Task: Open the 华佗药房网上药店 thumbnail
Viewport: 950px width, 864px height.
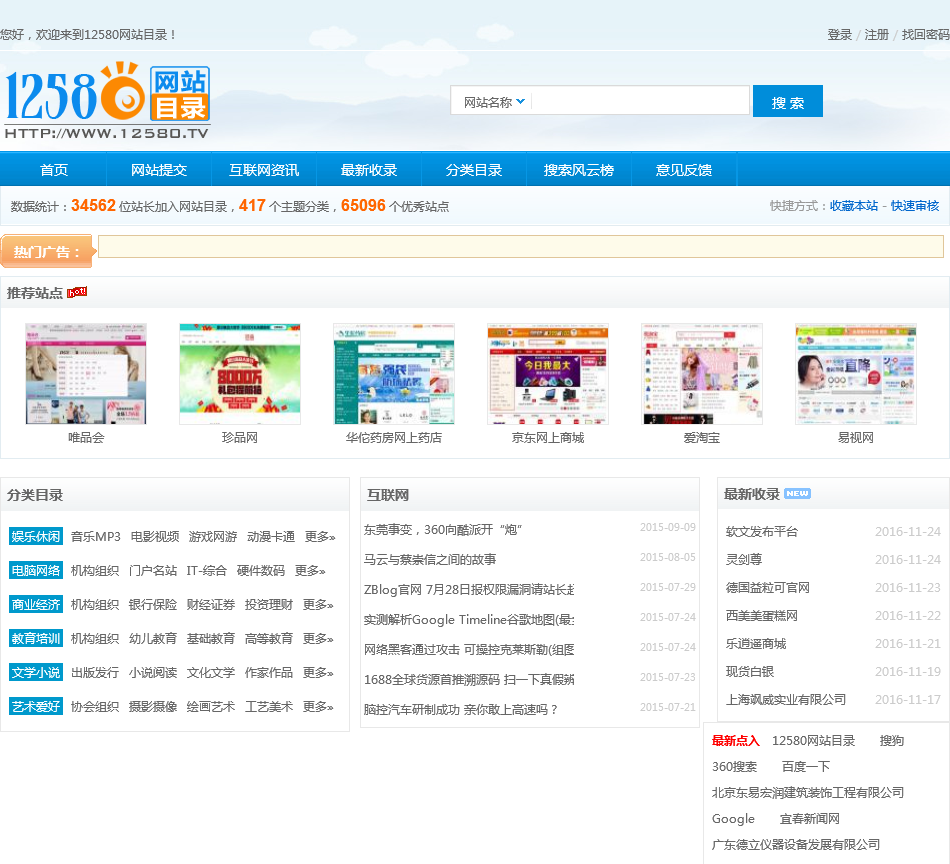Action: pyautogui.click(x=394, y=374)
